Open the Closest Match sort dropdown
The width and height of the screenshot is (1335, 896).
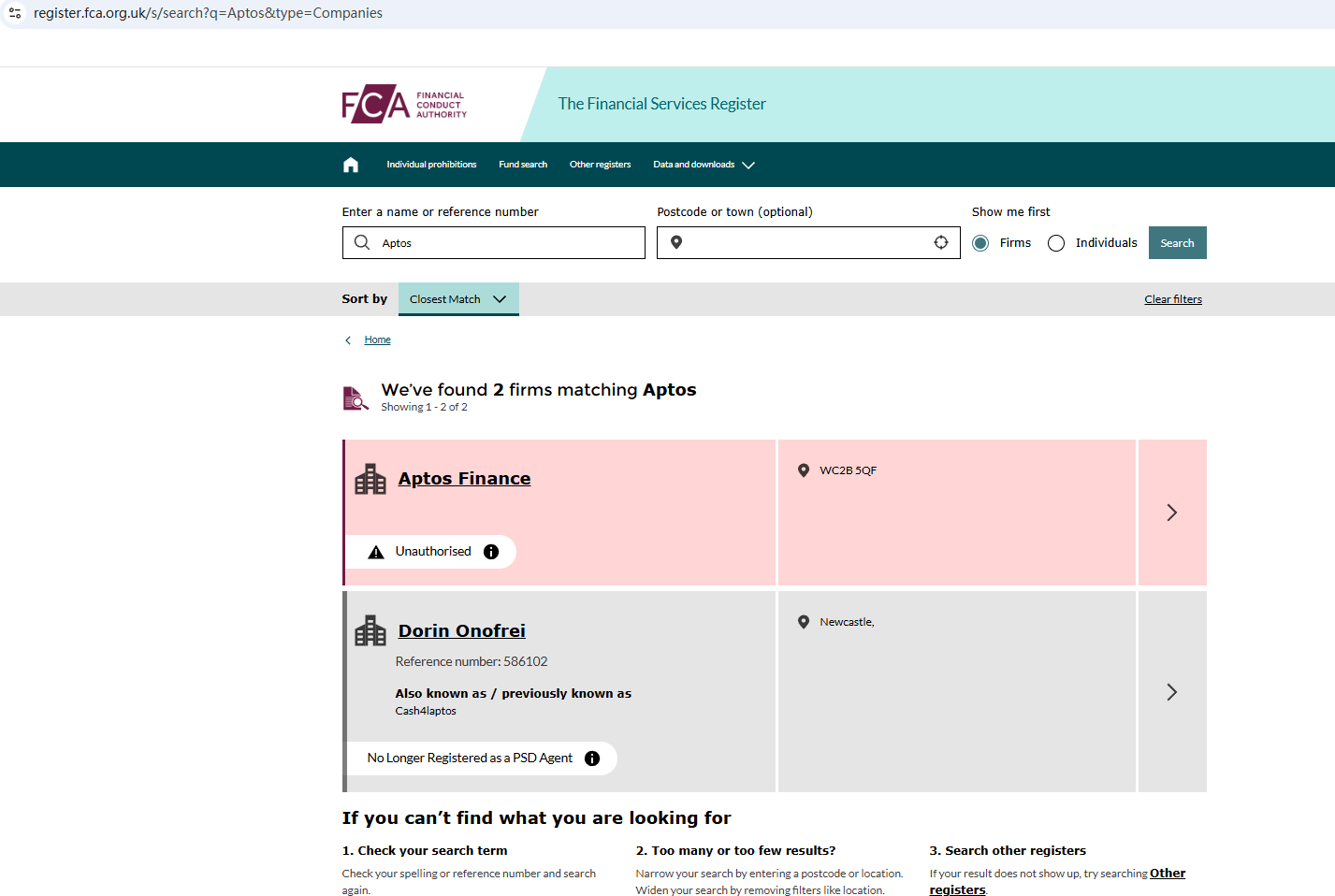[458, 299]
